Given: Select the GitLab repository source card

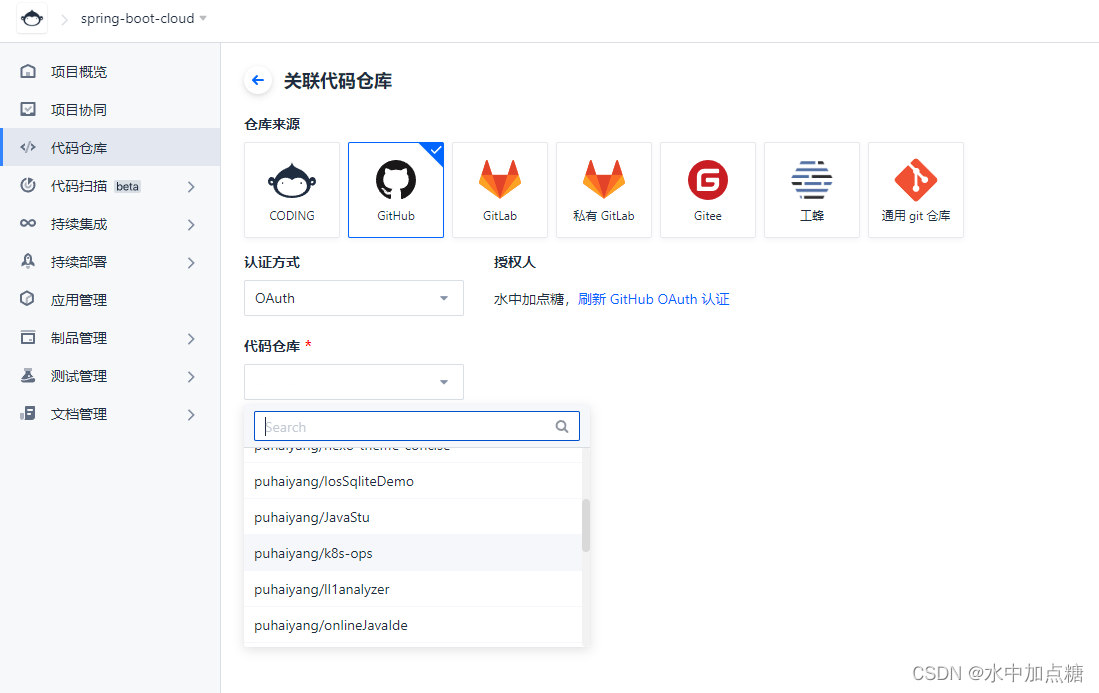Looking at the screenshot, I should click(x=500, y=190).
